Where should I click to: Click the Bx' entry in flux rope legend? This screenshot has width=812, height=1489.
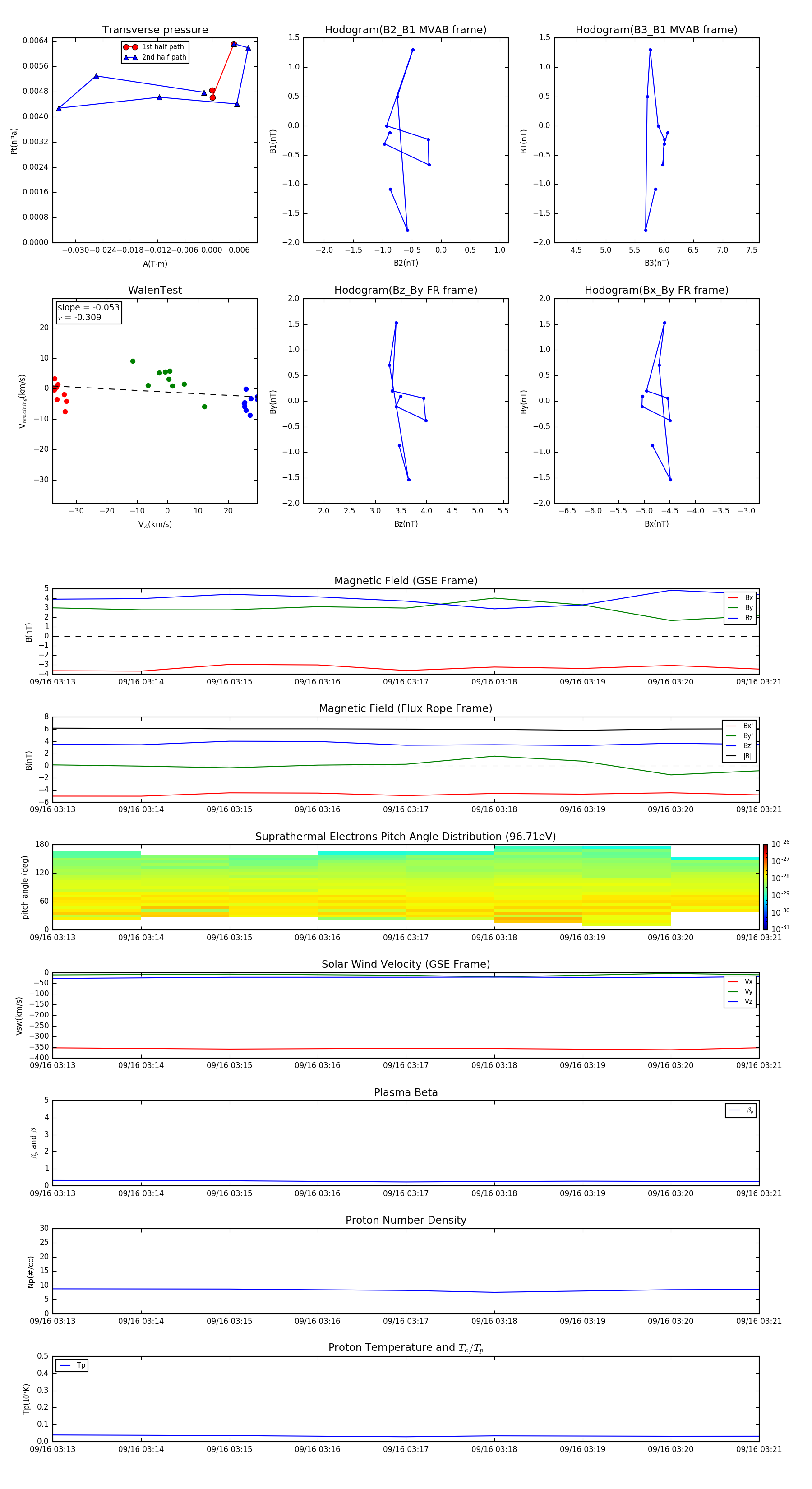[740, 726]
